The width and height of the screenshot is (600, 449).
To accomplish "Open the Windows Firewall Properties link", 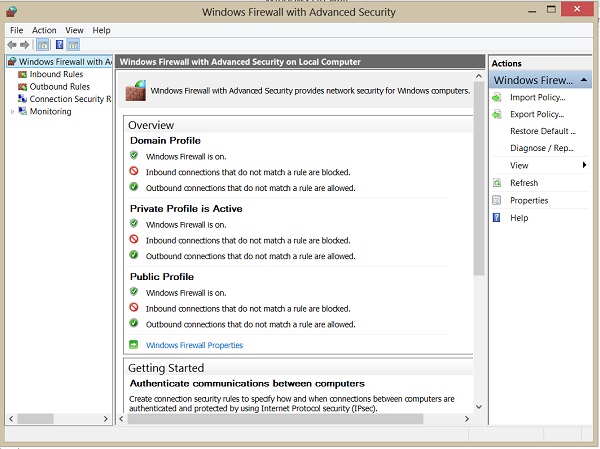I will tap(194, 345).
